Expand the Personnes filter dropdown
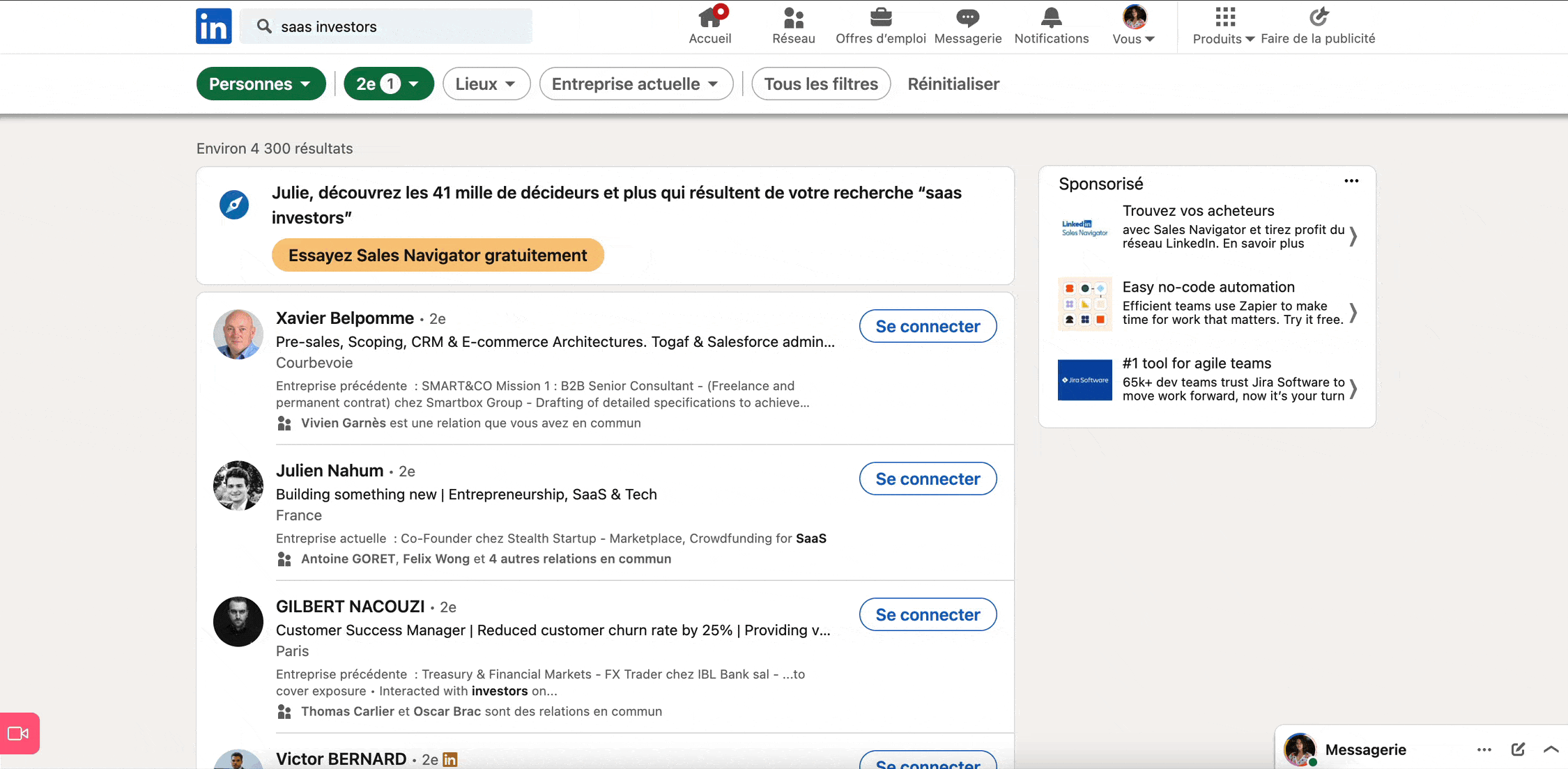This screenshot has height=769, width=1568. click(x=261, y=84)
